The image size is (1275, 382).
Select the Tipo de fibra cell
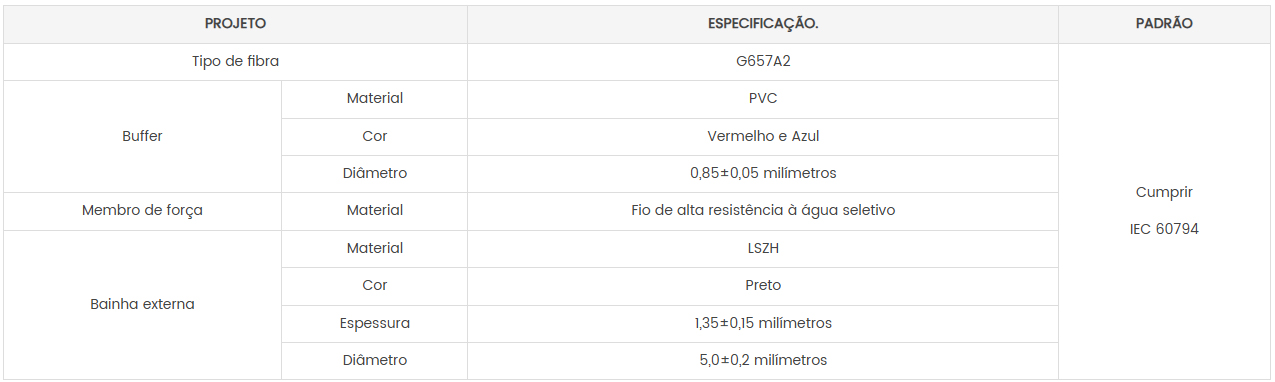tap(235, 62)
